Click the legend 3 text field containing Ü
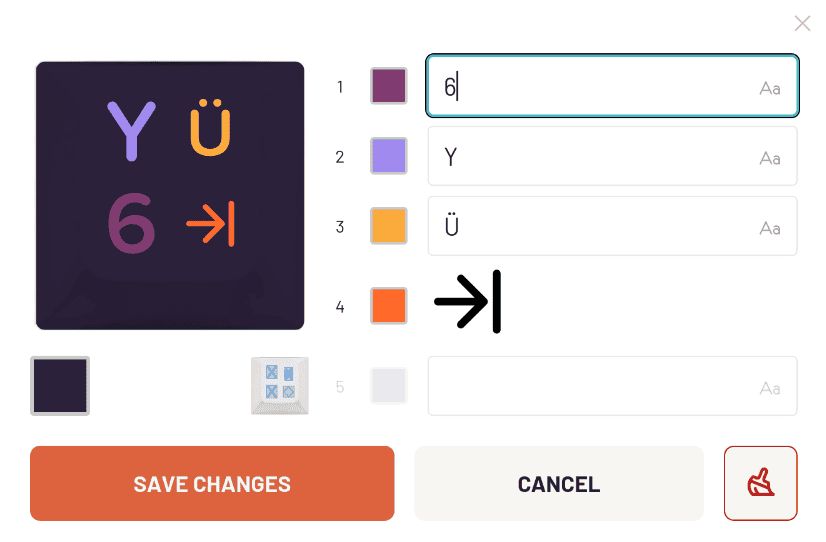Image resolution: width=826 pixels, height=542 pixels. 590,226
